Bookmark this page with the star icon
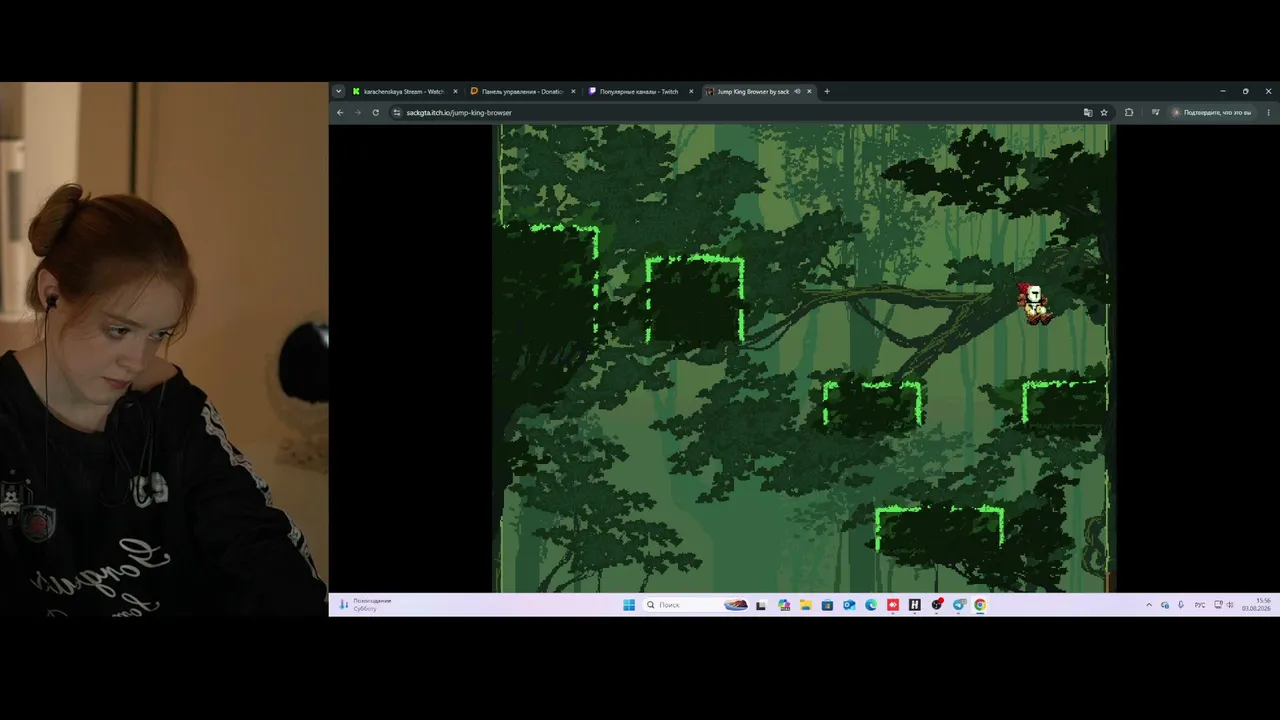This screenshot has height=720, width=1280. pos(1104,112)
